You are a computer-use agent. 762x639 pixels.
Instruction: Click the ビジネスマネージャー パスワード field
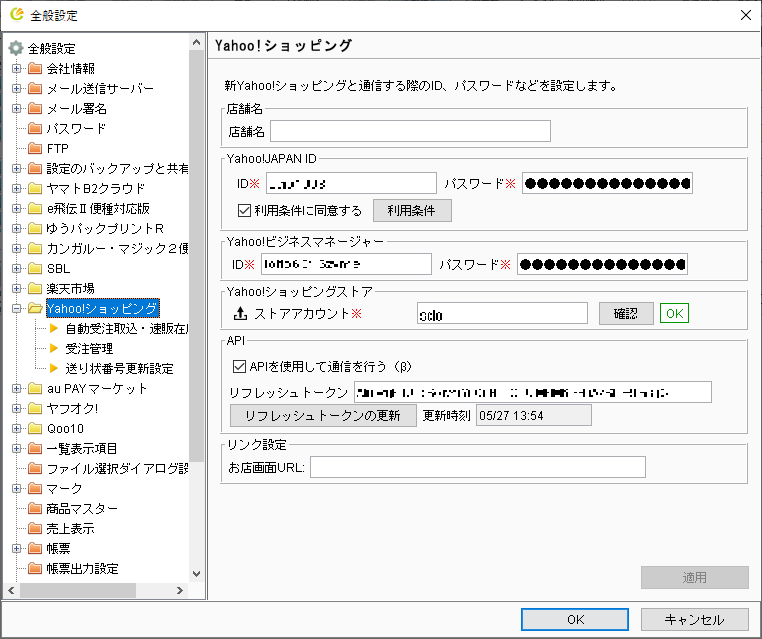pos(602,264)
